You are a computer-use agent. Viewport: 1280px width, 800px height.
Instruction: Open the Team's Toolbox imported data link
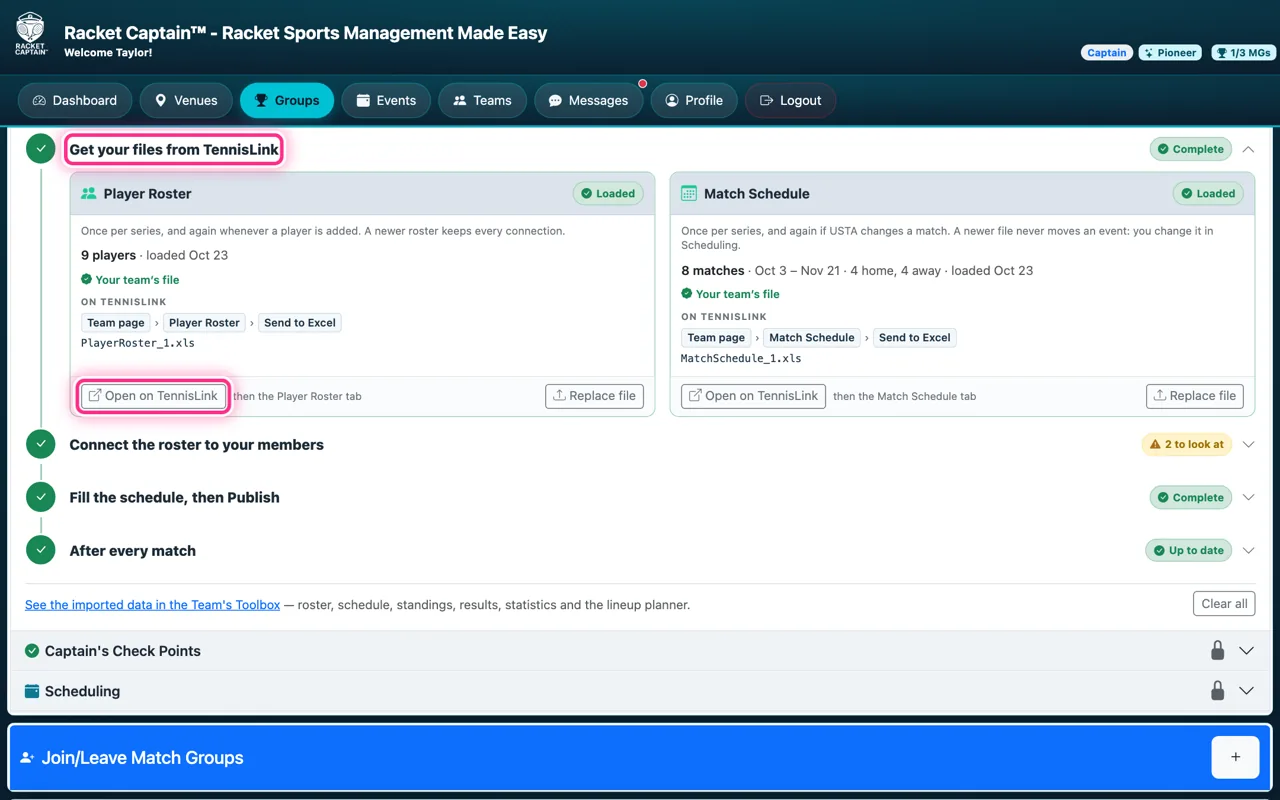click(x=152, y=605)
